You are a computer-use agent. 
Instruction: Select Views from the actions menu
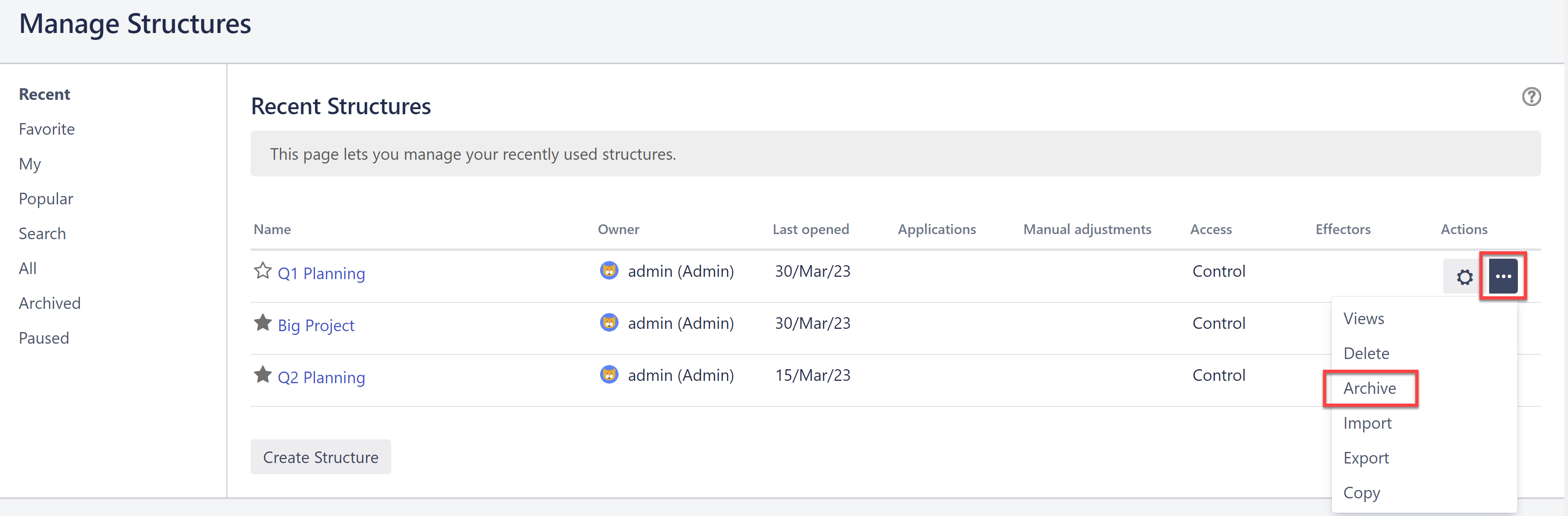point(1363,319)
